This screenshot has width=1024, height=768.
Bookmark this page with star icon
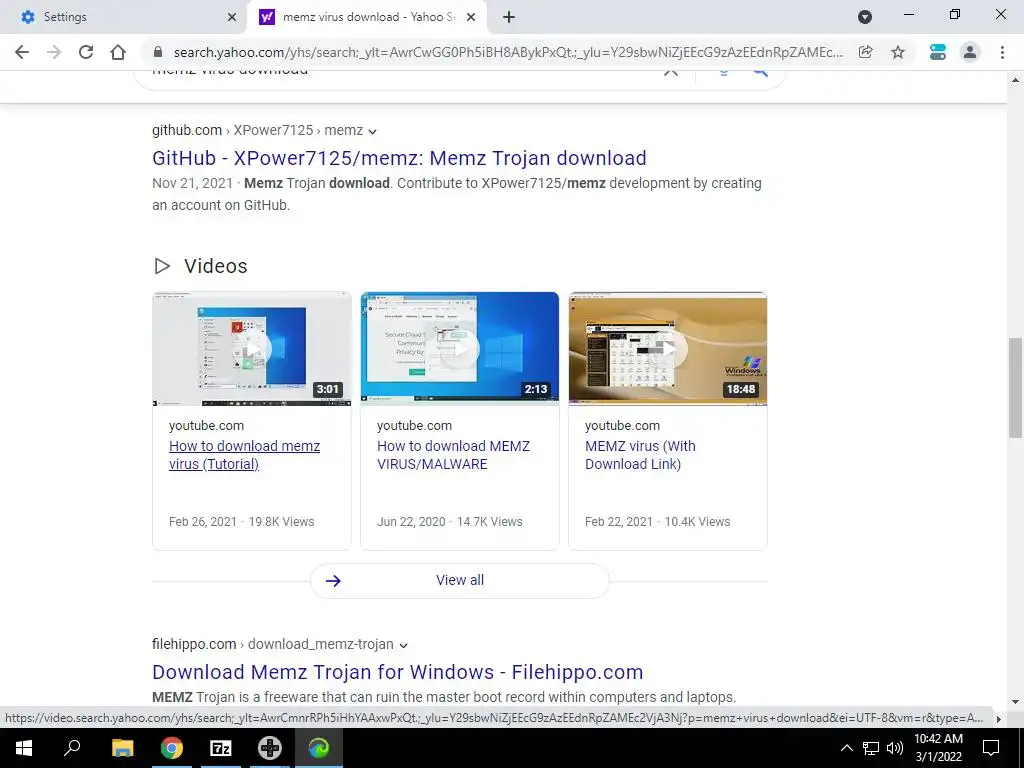(898, 52)
